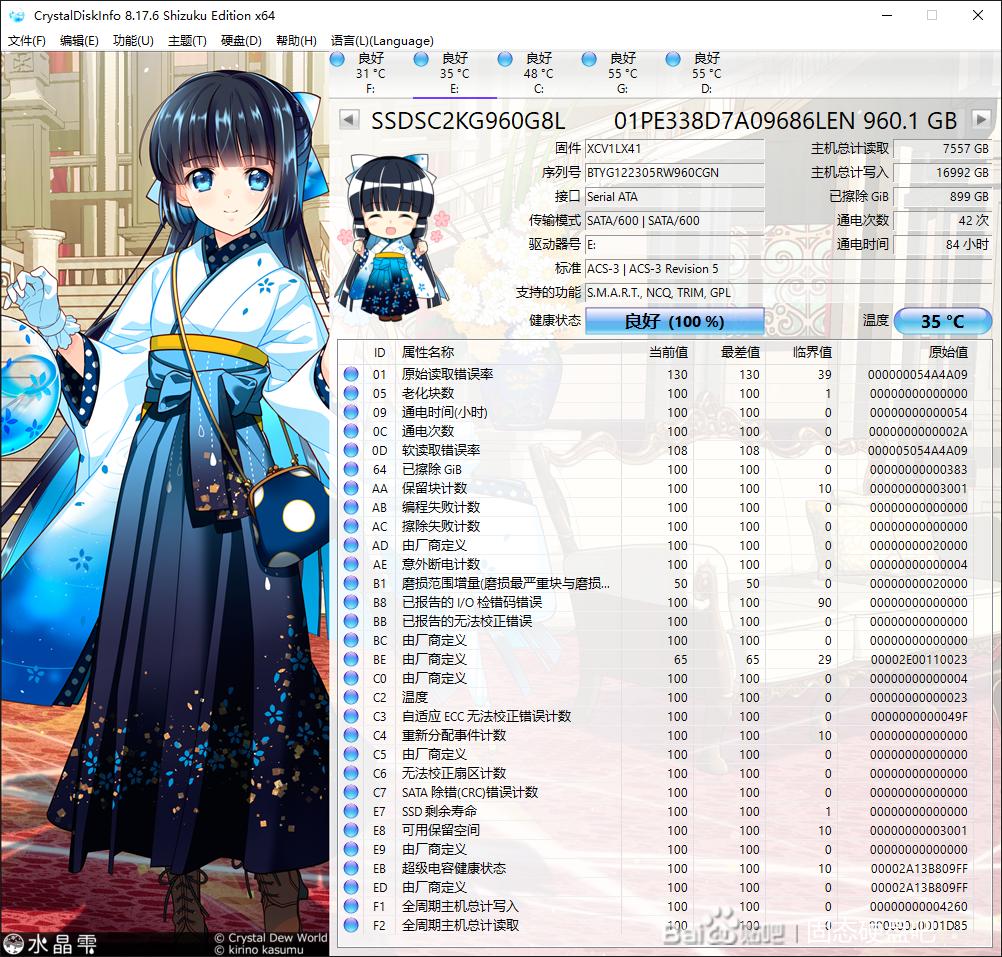The image size is (1002, 957).
Task: Click status dot of attribute 0C 通电次数
Action: [351, 431]
